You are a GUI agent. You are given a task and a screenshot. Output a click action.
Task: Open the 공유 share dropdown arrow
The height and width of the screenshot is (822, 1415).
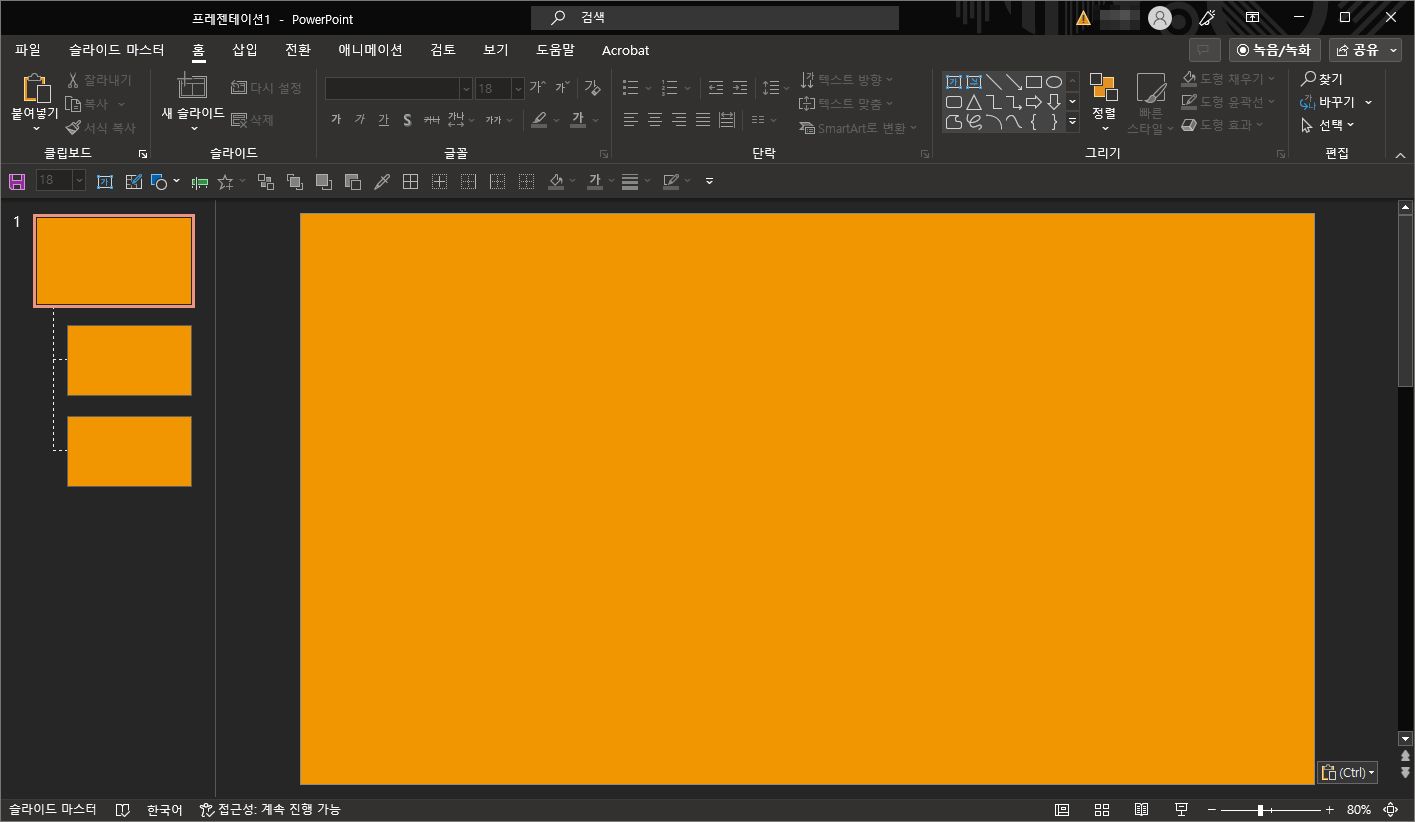click(x=1394, y=50)
